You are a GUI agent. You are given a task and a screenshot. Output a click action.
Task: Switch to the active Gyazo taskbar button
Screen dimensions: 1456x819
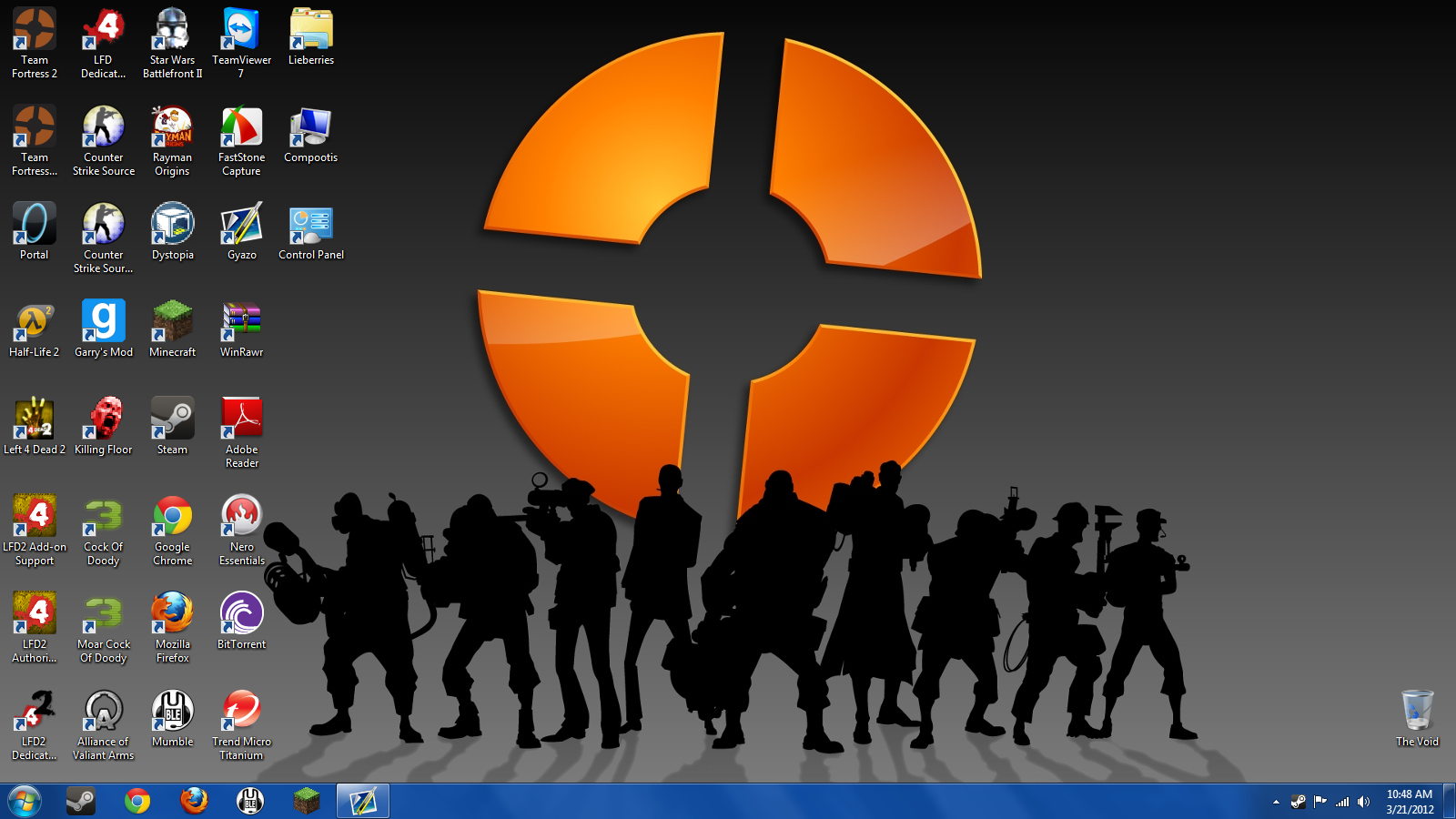click(363, 802)
